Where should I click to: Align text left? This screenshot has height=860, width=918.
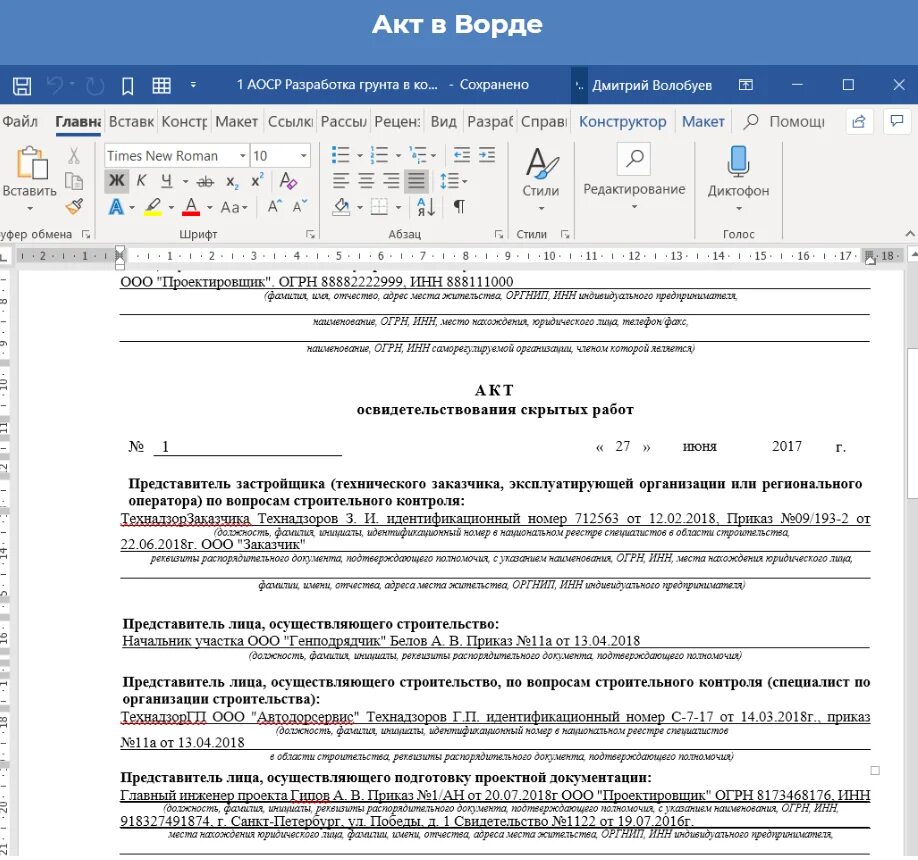(x=341, y=181)
